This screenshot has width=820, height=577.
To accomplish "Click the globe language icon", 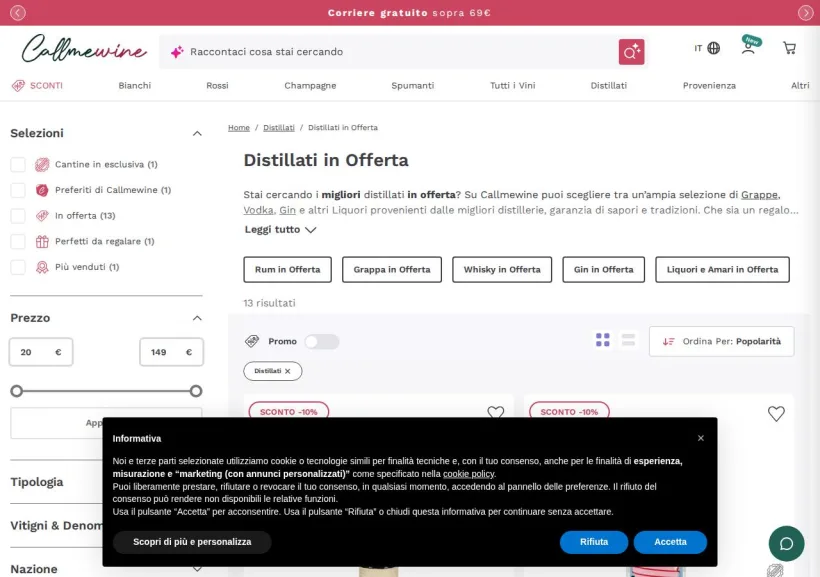I will click(x=713, y=48).
